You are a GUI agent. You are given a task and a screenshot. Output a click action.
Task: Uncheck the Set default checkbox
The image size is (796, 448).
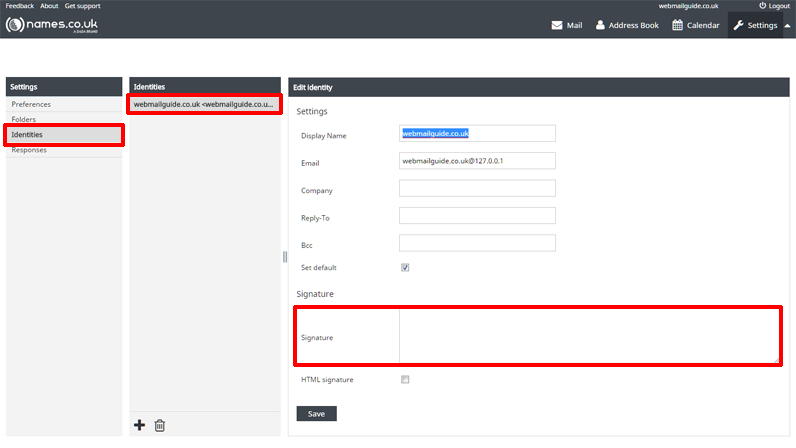tap(405, 267)
